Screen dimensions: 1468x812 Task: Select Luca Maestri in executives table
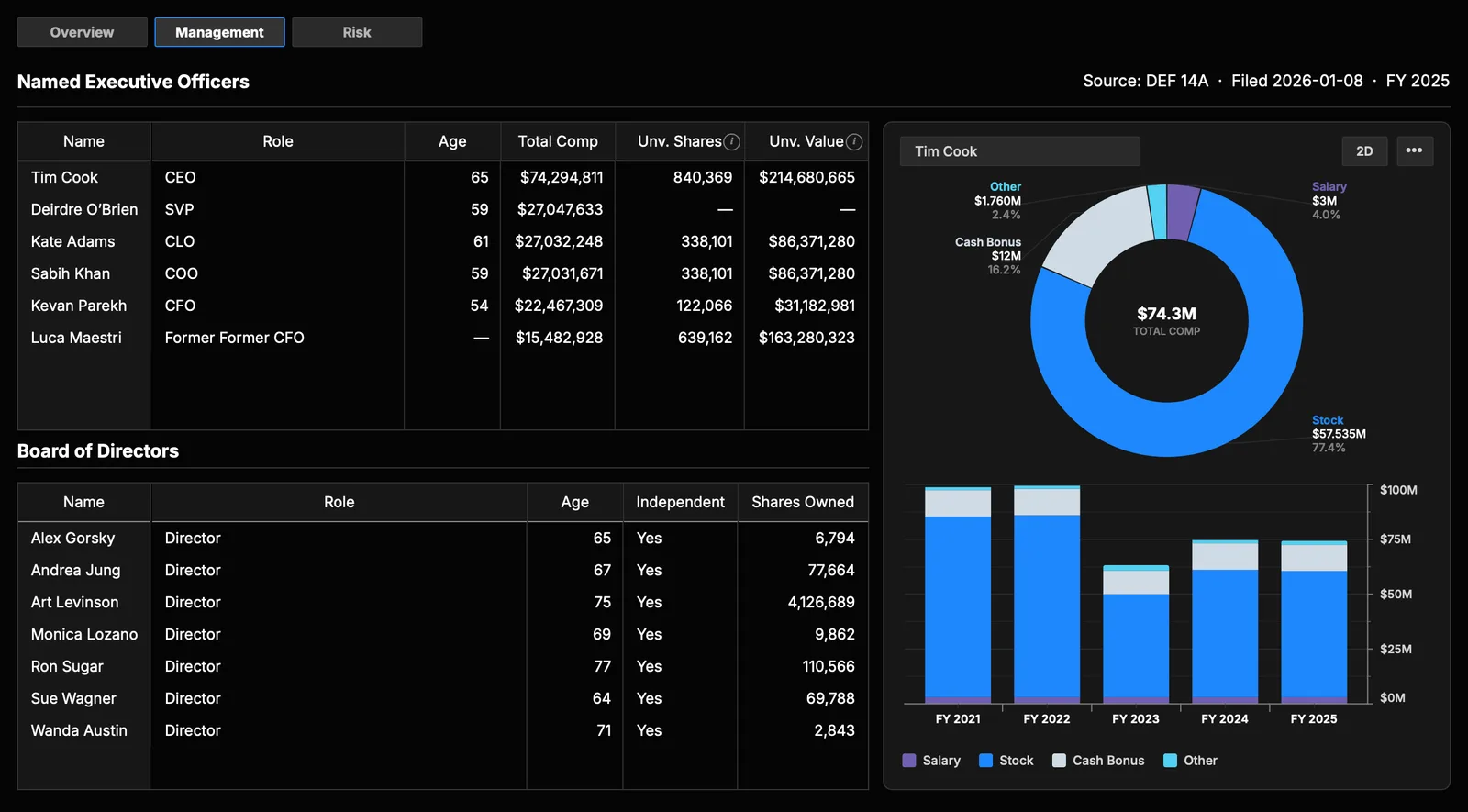[x=443, y=338]
